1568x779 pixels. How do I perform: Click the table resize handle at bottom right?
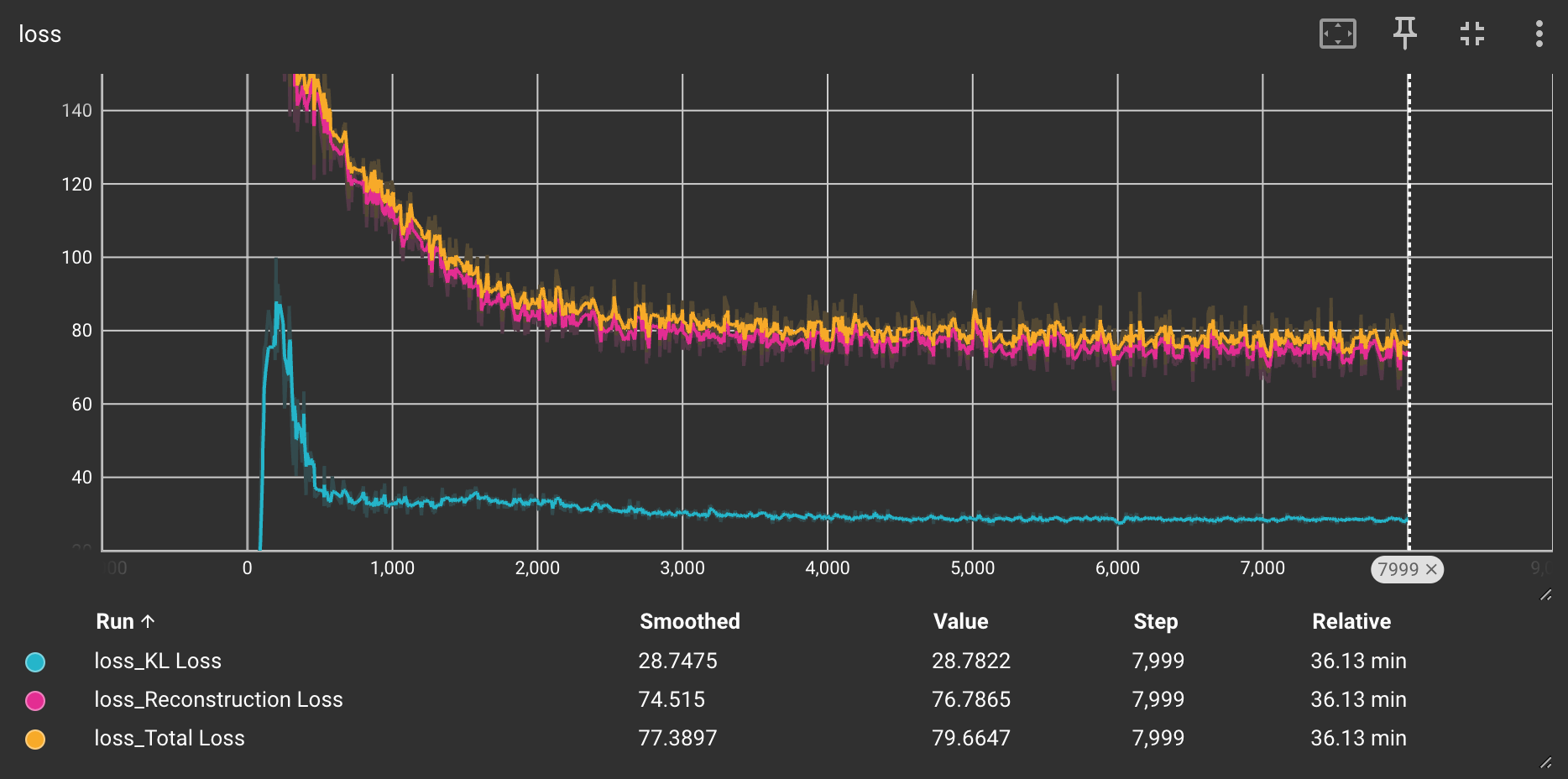pyautogui.click(x=1545, y=762)
